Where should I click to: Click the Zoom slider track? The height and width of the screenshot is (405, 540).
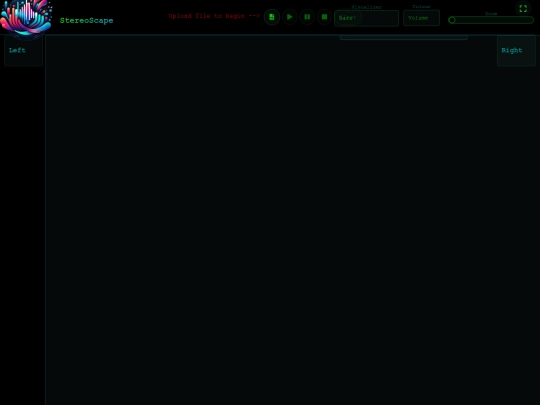491,20
